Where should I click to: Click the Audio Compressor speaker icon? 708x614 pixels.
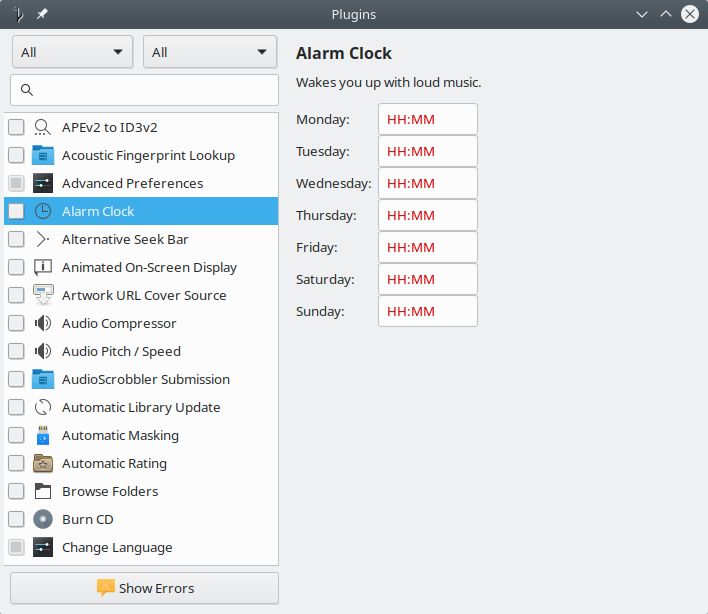tap(43, 323)
